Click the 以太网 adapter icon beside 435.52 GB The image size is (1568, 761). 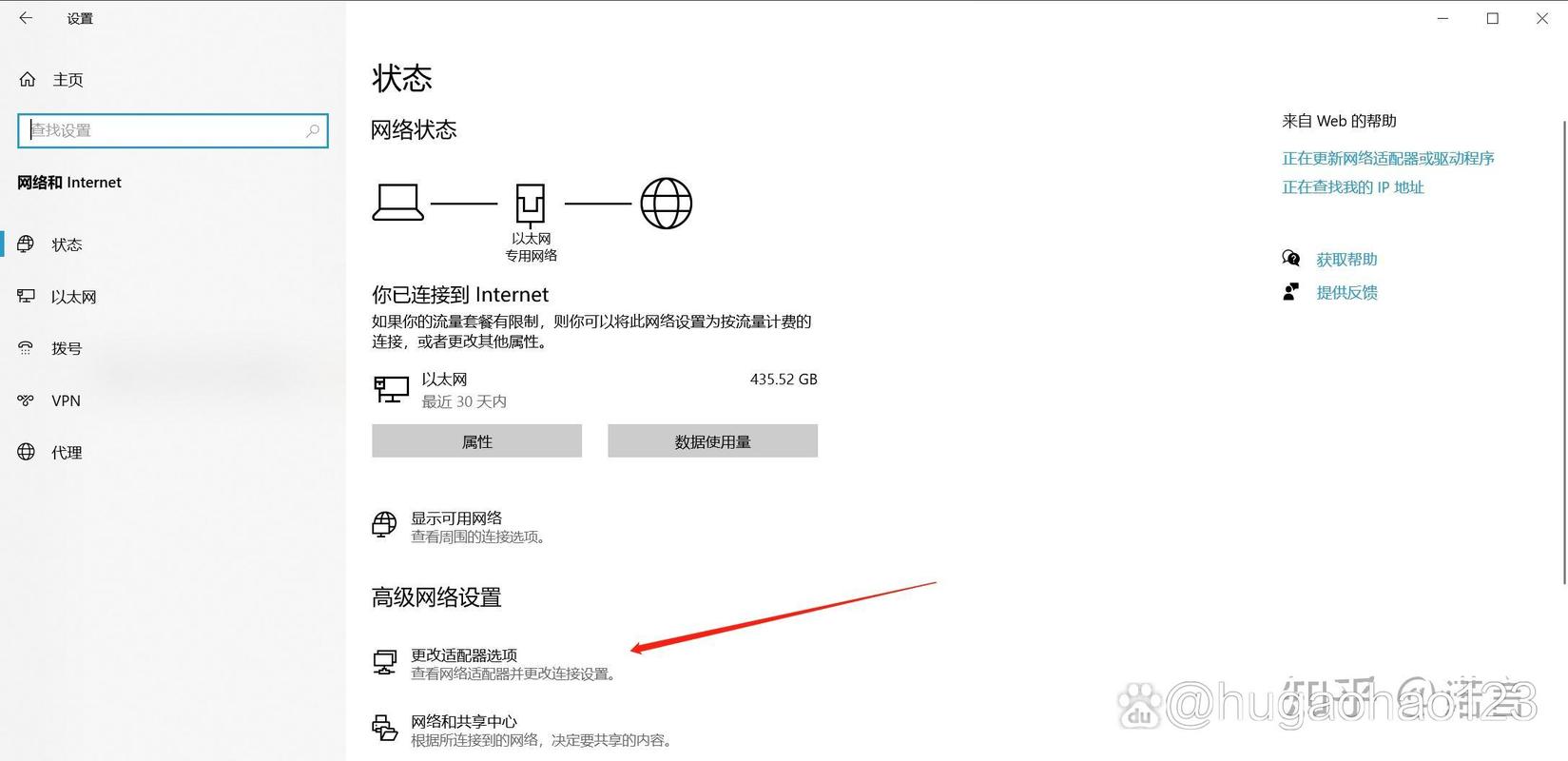coord(391,389)
